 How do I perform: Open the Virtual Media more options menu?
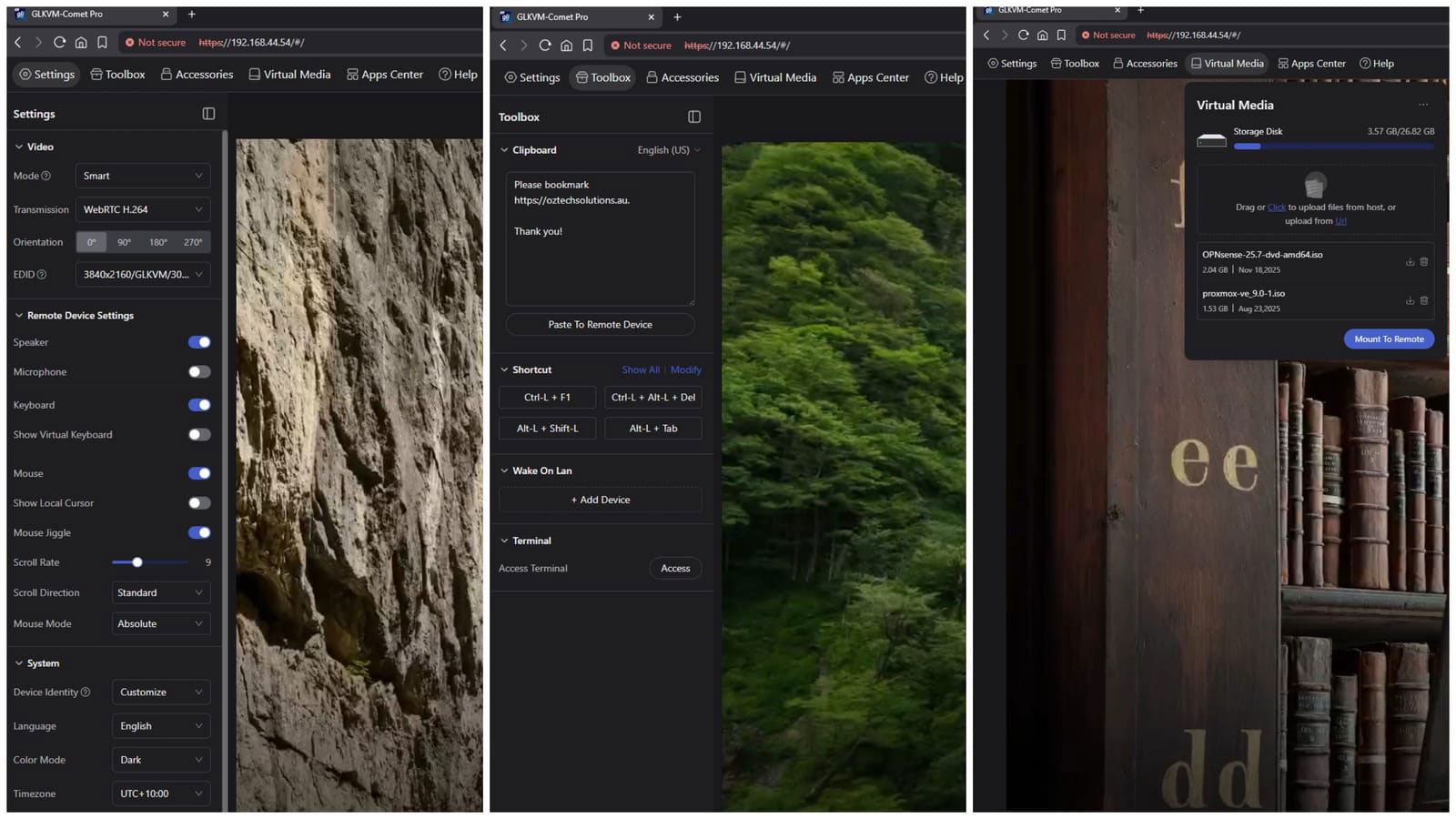click(1423, 105)
